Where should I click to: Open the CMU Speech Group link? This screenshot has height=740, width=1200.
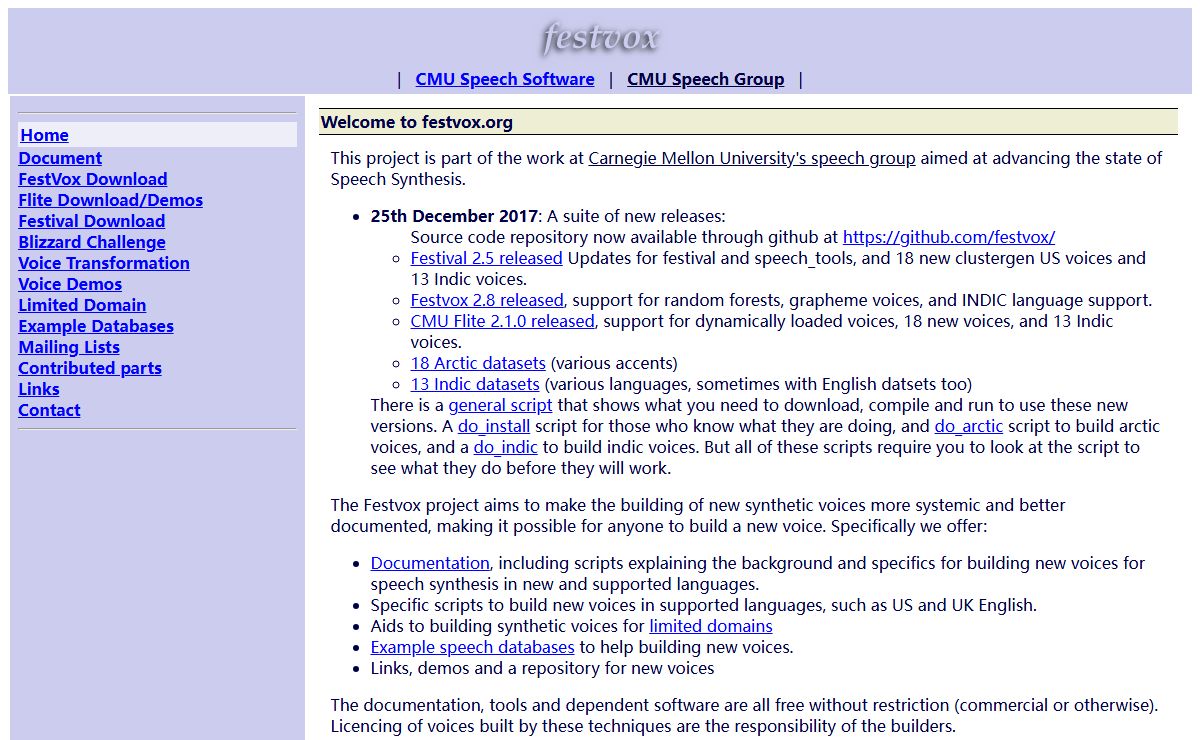tap(705, 79)
